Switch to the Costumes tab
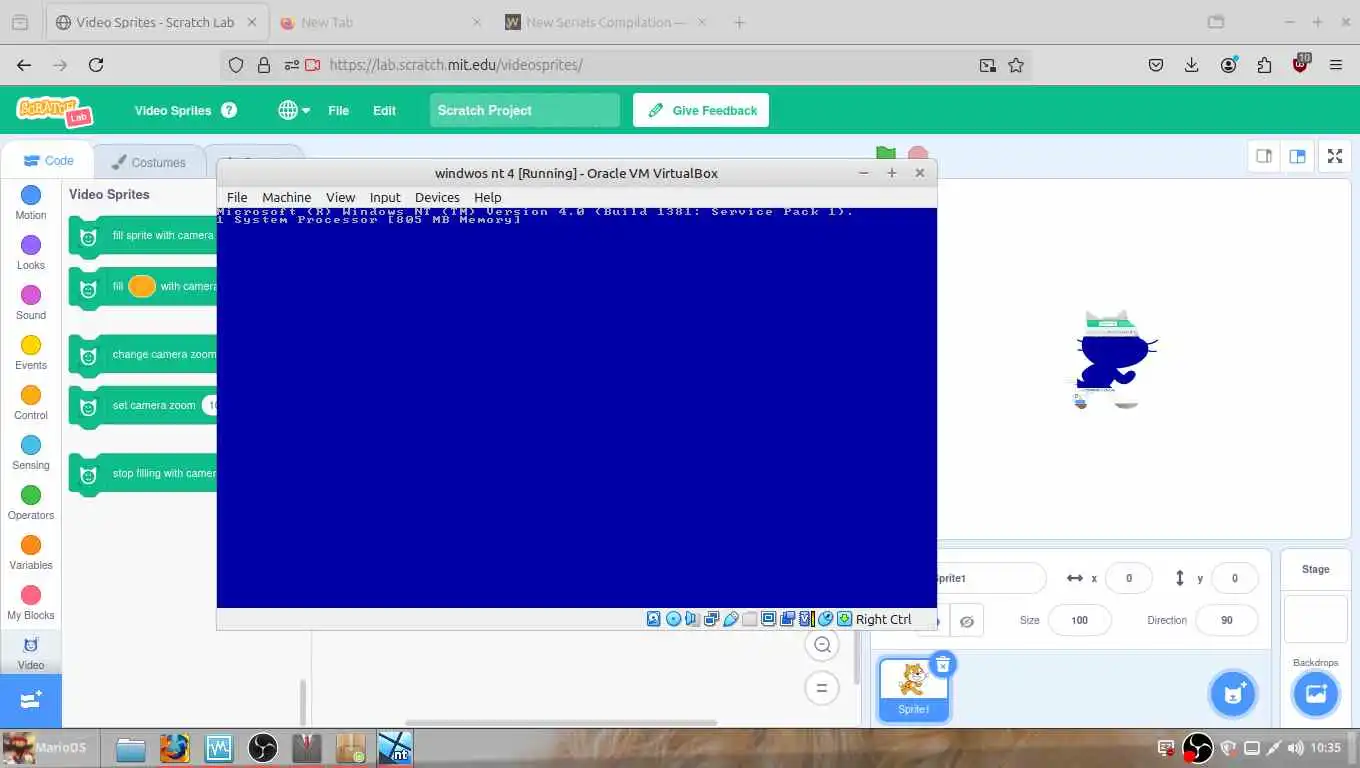The image size is (1360, 768). 148,162
